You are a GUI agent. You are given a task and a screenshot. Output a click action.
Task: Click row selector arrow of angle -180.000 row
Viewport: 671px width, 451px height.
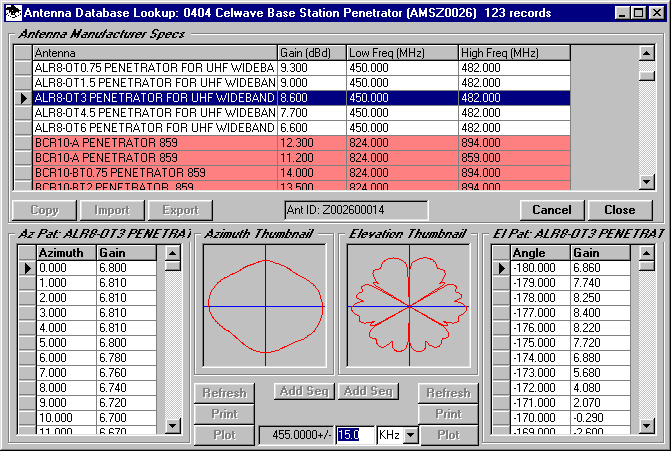pyautogui.click(x=501, y=268)
